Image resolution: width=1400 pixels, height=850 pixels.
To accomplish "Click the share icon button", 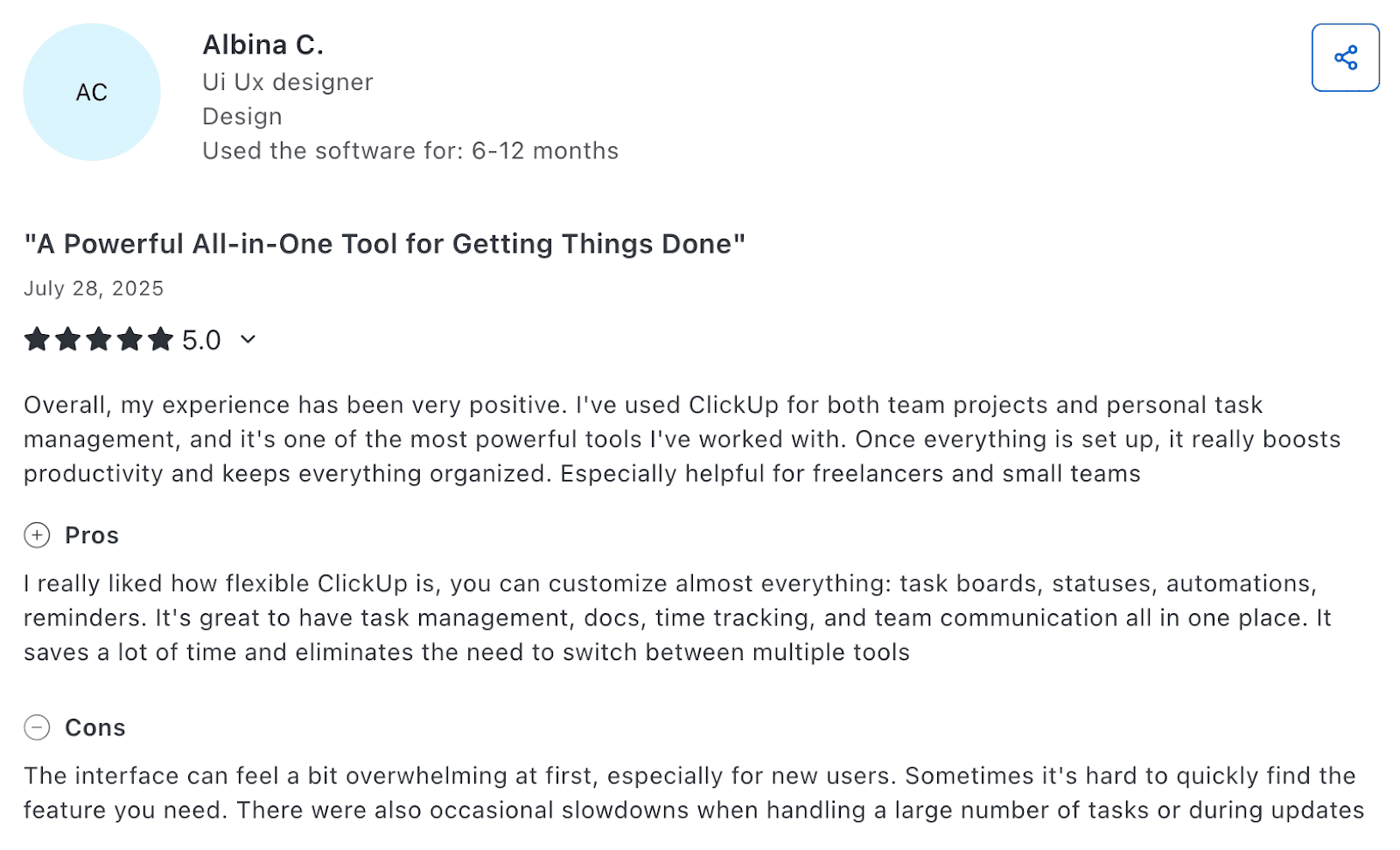I will click(1345, 58).
